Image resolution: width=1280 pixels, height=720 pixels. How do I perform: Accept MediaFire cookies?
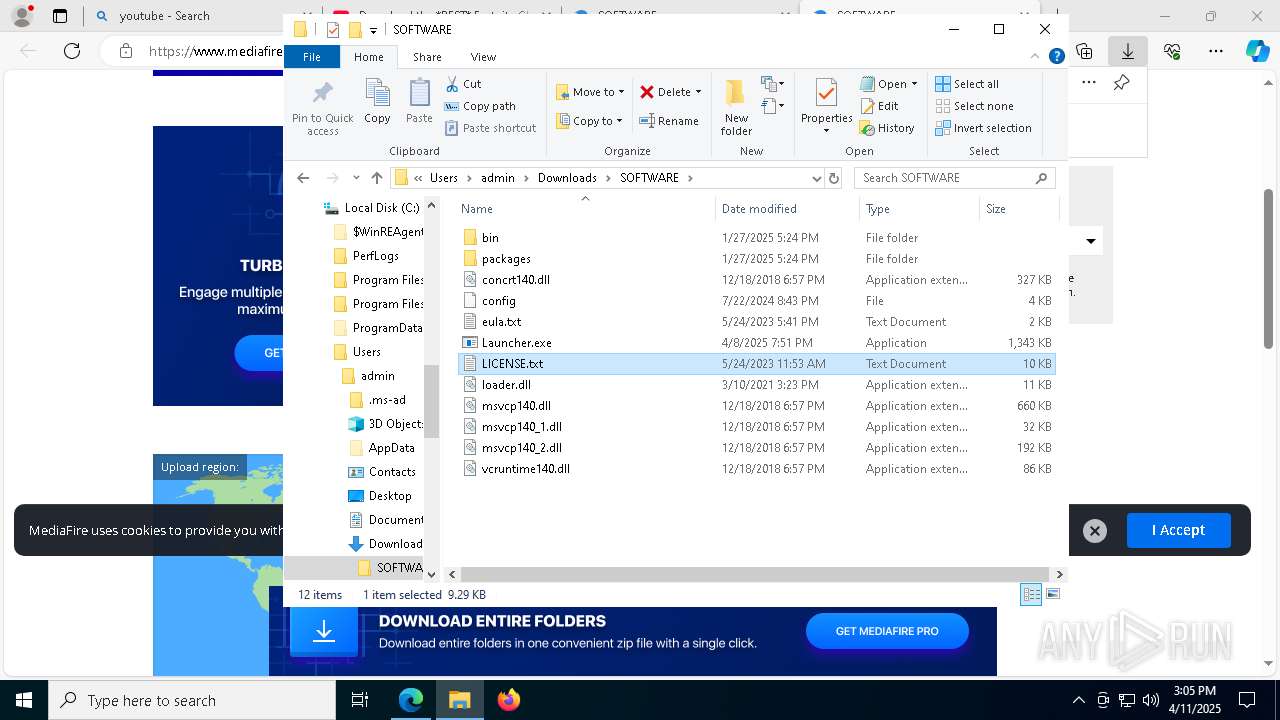[x=1178, y=530]
